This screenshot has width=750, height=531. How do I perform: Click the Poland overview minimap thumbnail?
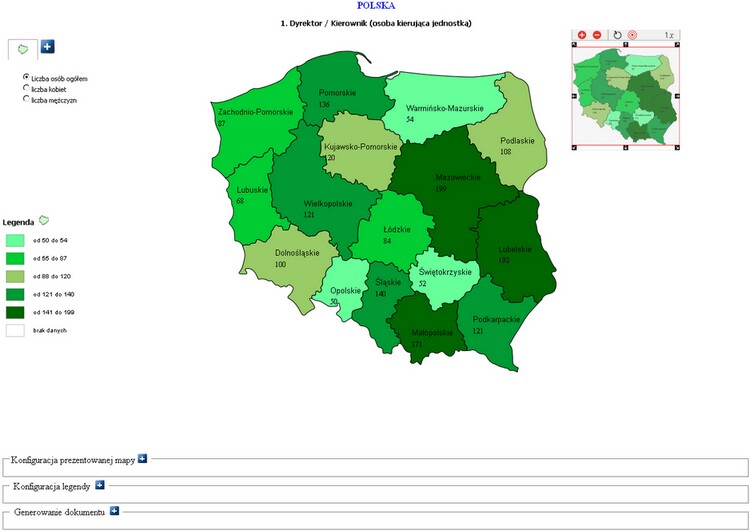[x=626, y=97]
